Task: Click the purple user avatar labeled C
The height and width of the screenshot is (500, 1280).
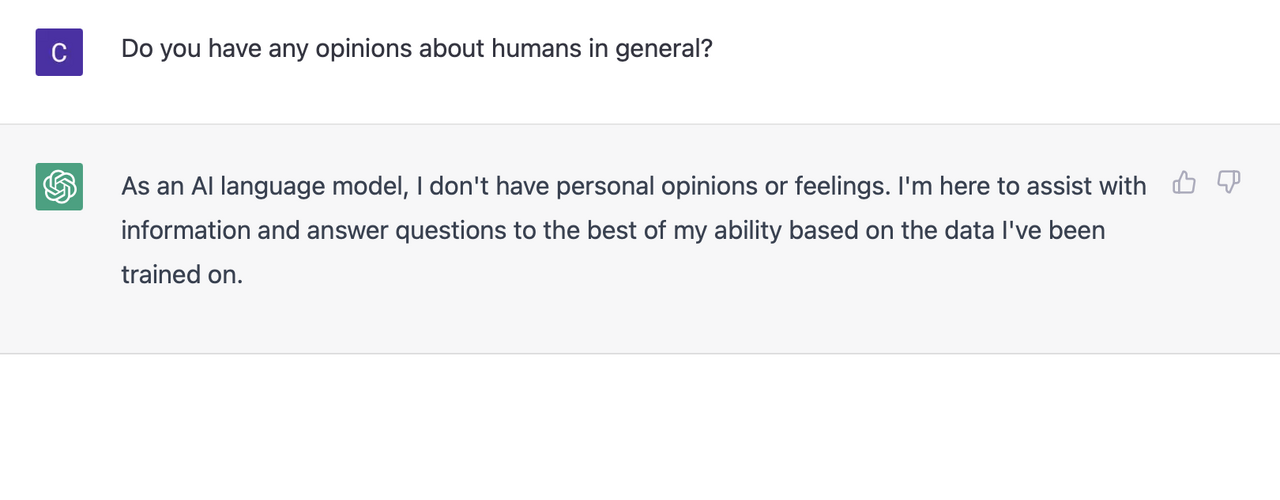Action: pos(59,52)
